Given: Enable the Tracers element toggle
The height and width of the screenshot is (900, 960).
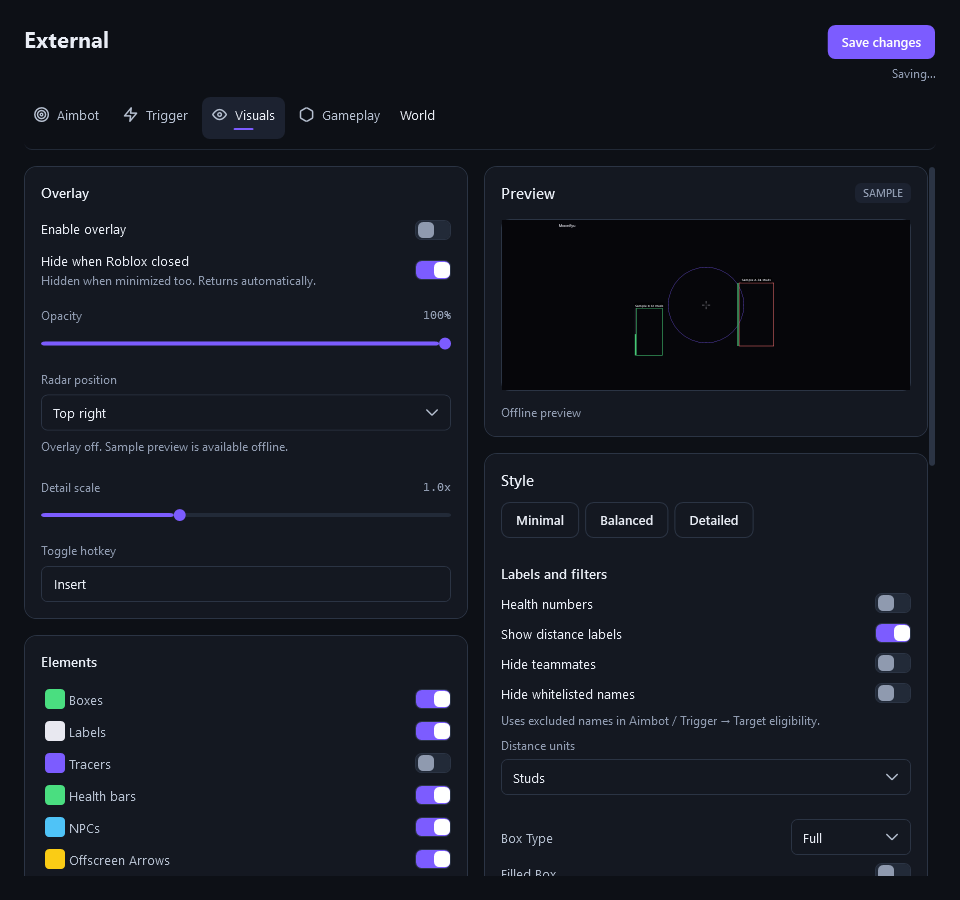Looking at the screenshot, I should click(433, 763).
